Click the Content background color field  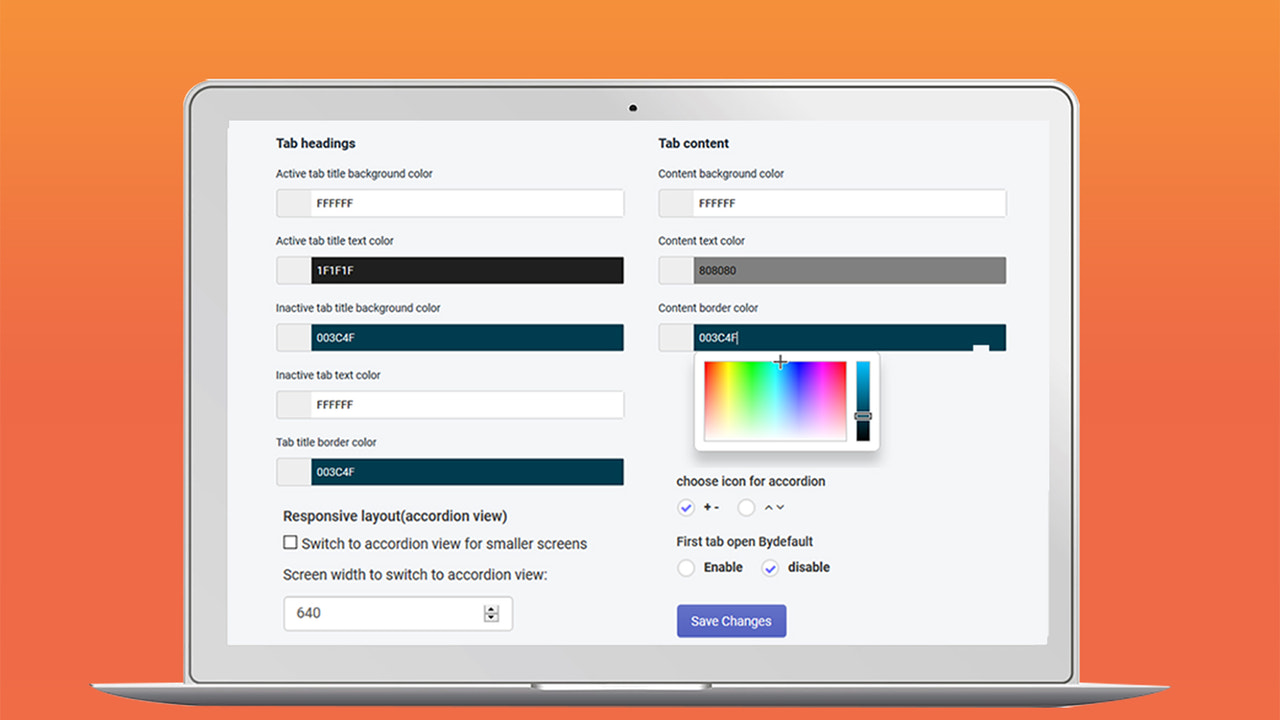tap(849, 203)
